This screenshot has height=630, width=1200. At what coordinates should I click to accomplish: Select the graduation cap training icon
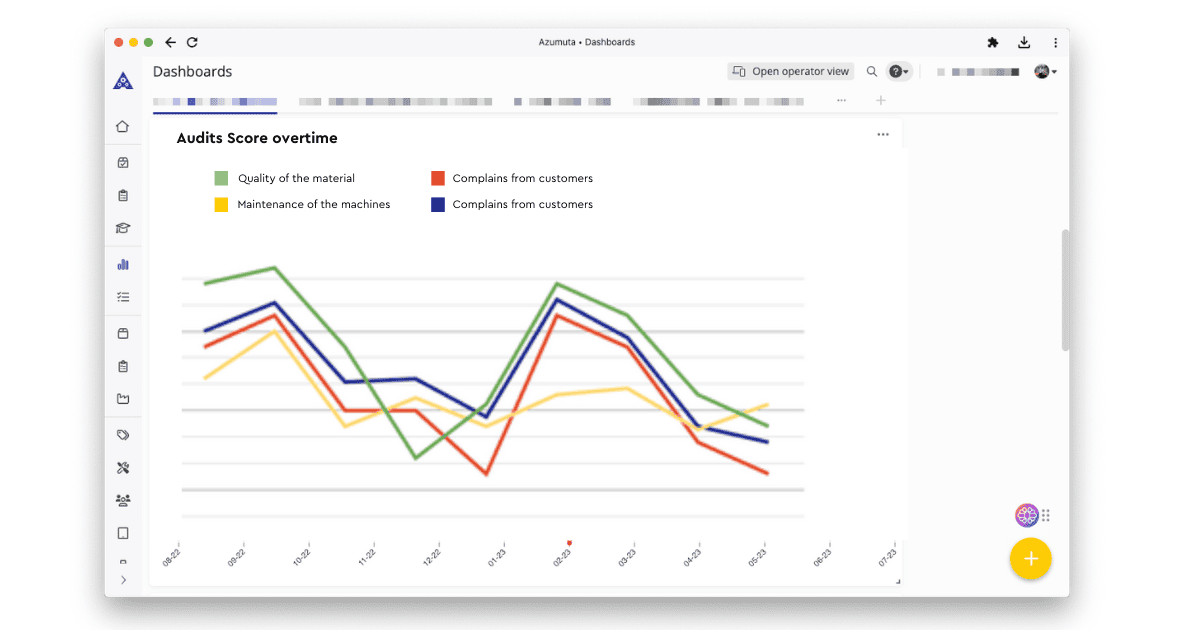(x=123, y=228)
